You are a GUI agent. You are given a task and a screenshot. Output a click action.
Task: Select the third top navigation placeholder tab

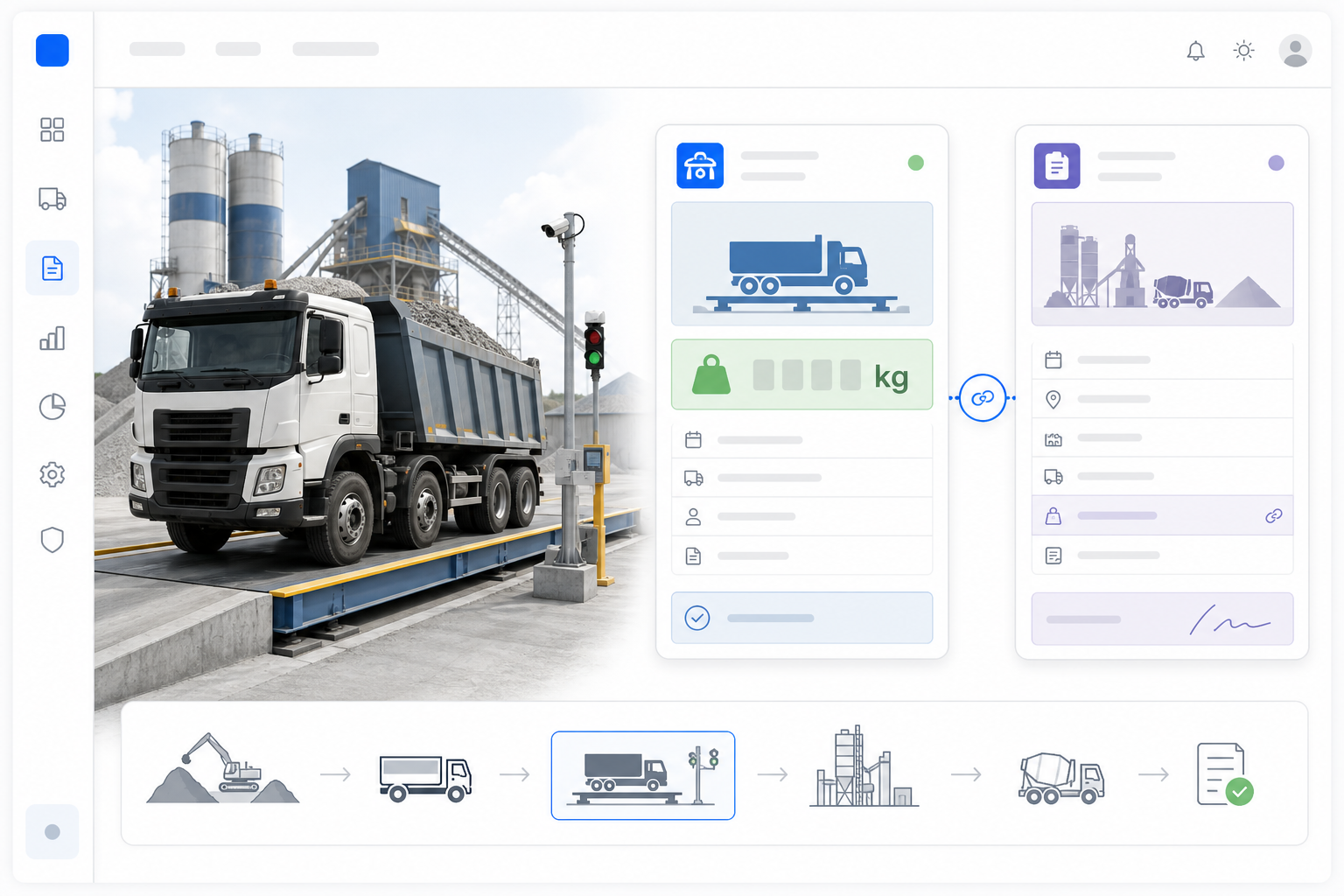coord(336,49)
